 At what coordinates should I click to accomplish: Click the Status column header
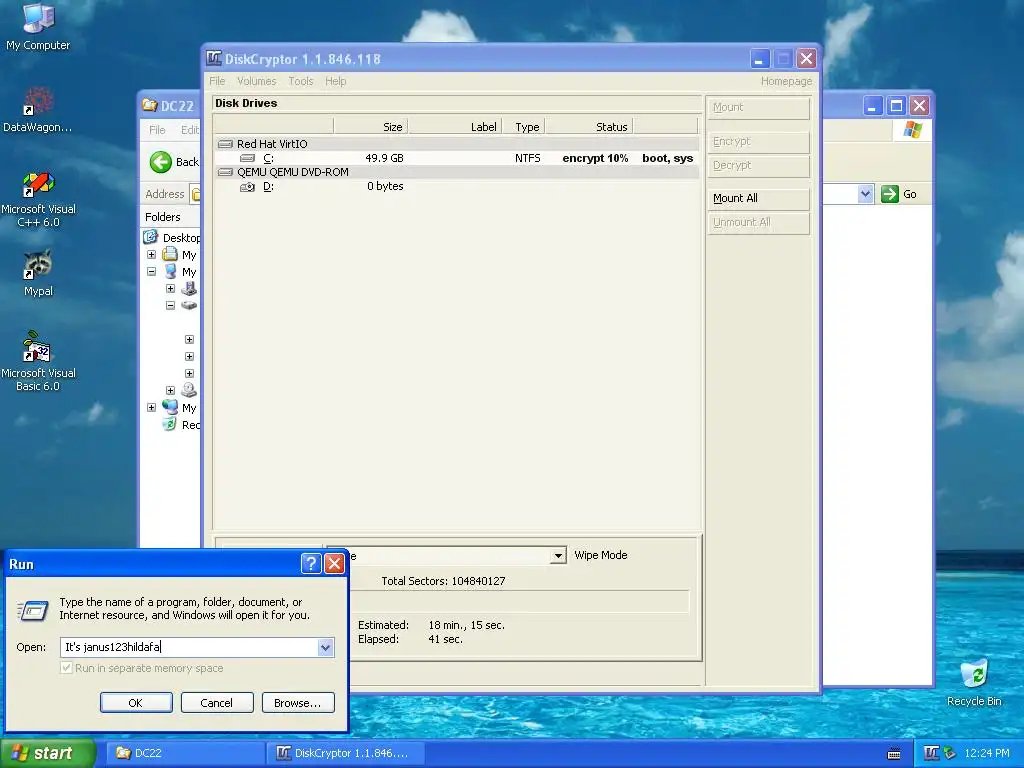point(589,127)
